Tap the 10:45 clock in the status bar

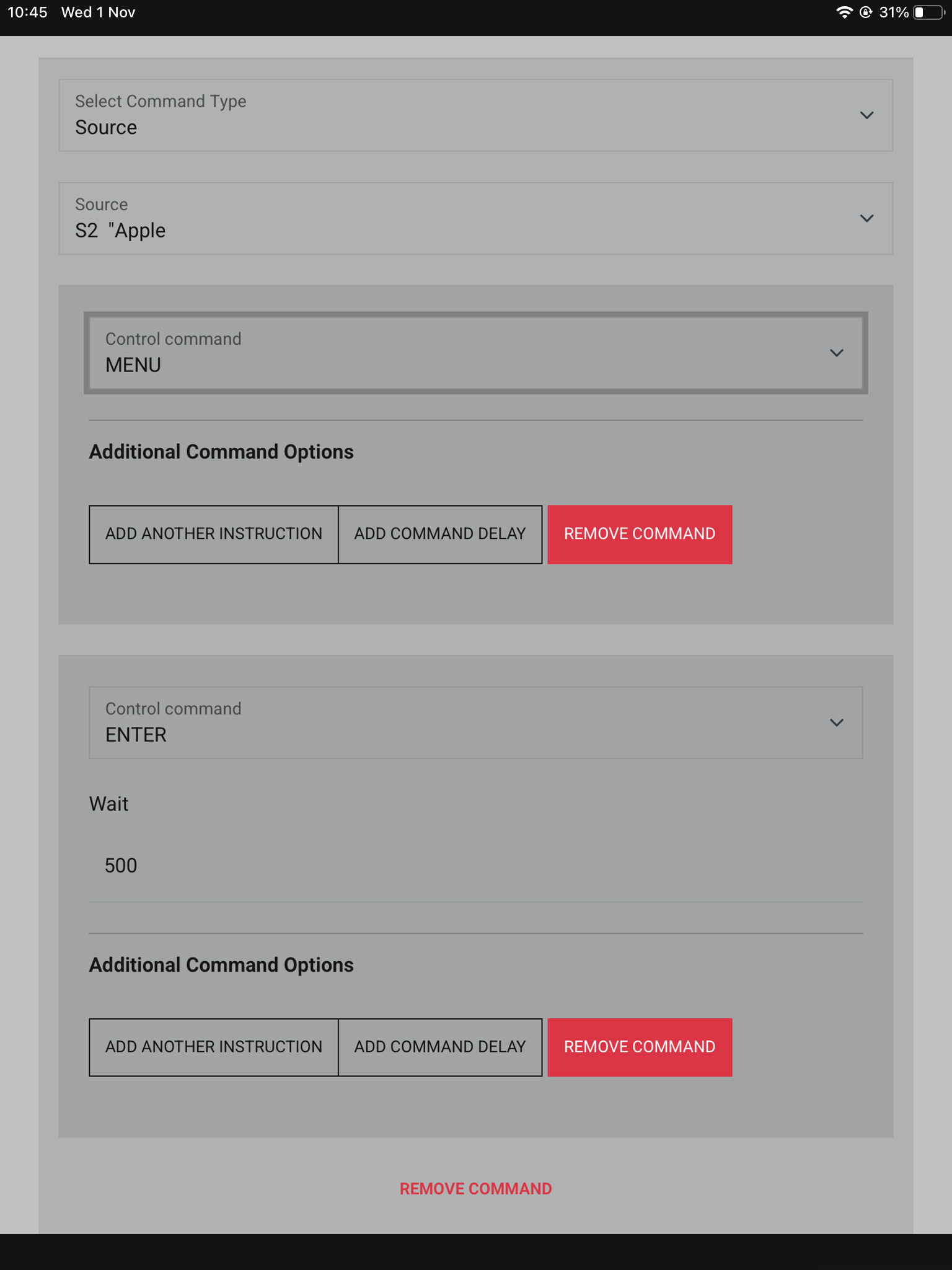pos(27,12)
